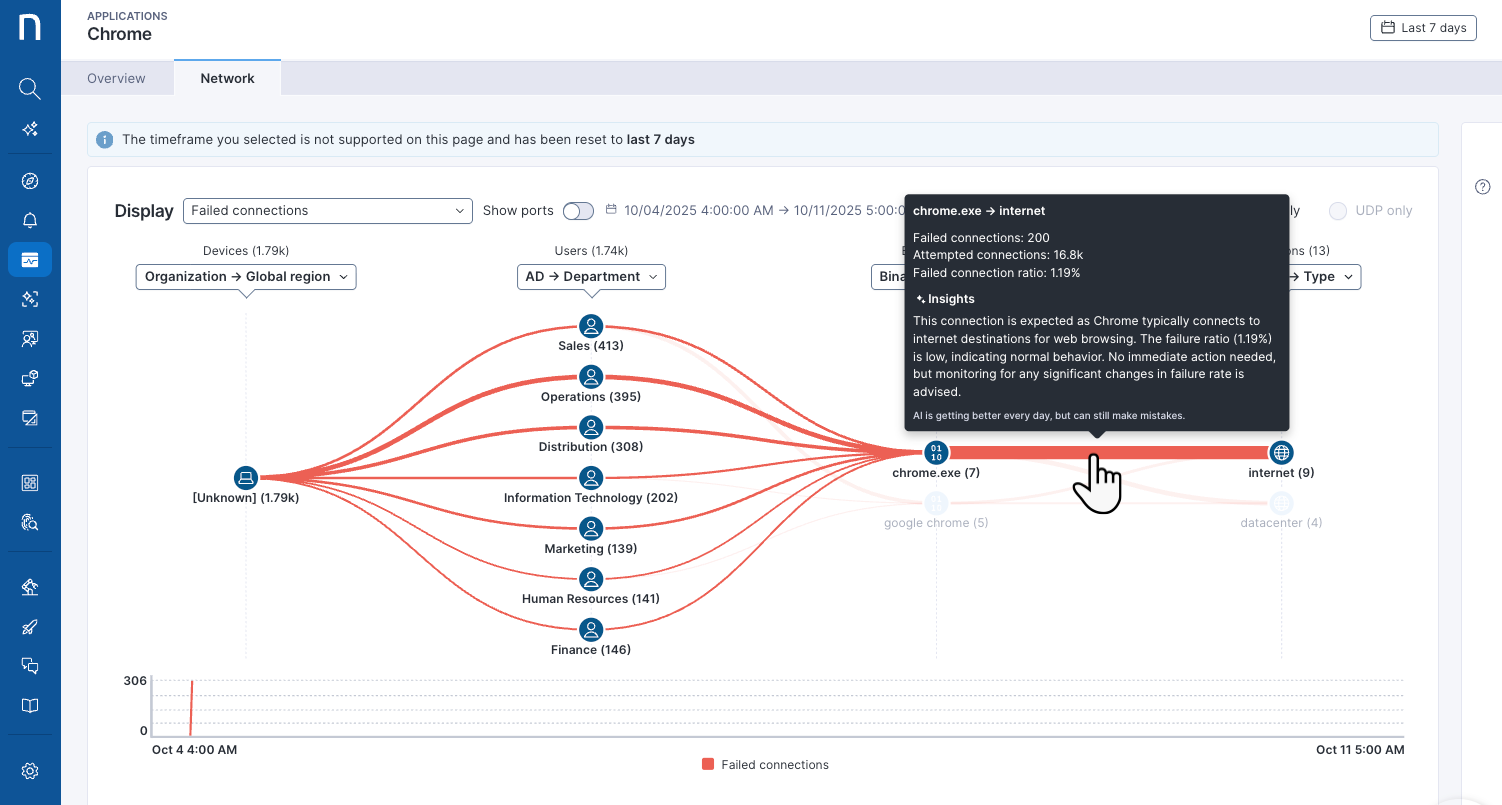This screenshot has height=805, width=1502.
Task: Open the Last 7 days timeframe button
Action: (1423, 28)
